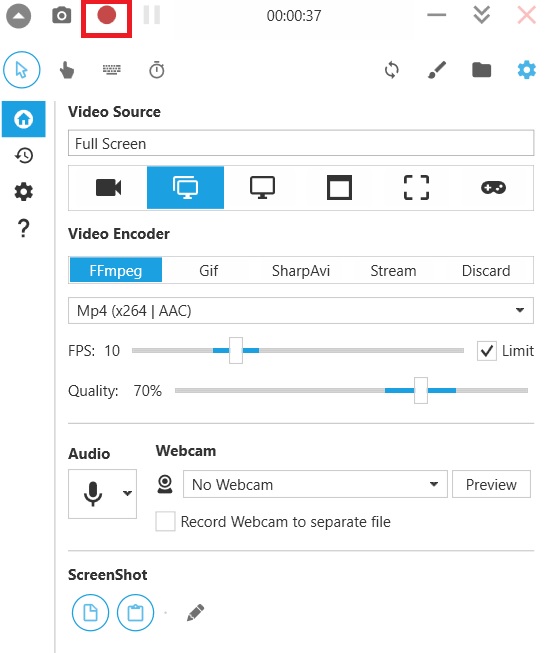Click the refresh arrows icon
Image resolution: width=546 pixels, height=653 pixels.
392,70
